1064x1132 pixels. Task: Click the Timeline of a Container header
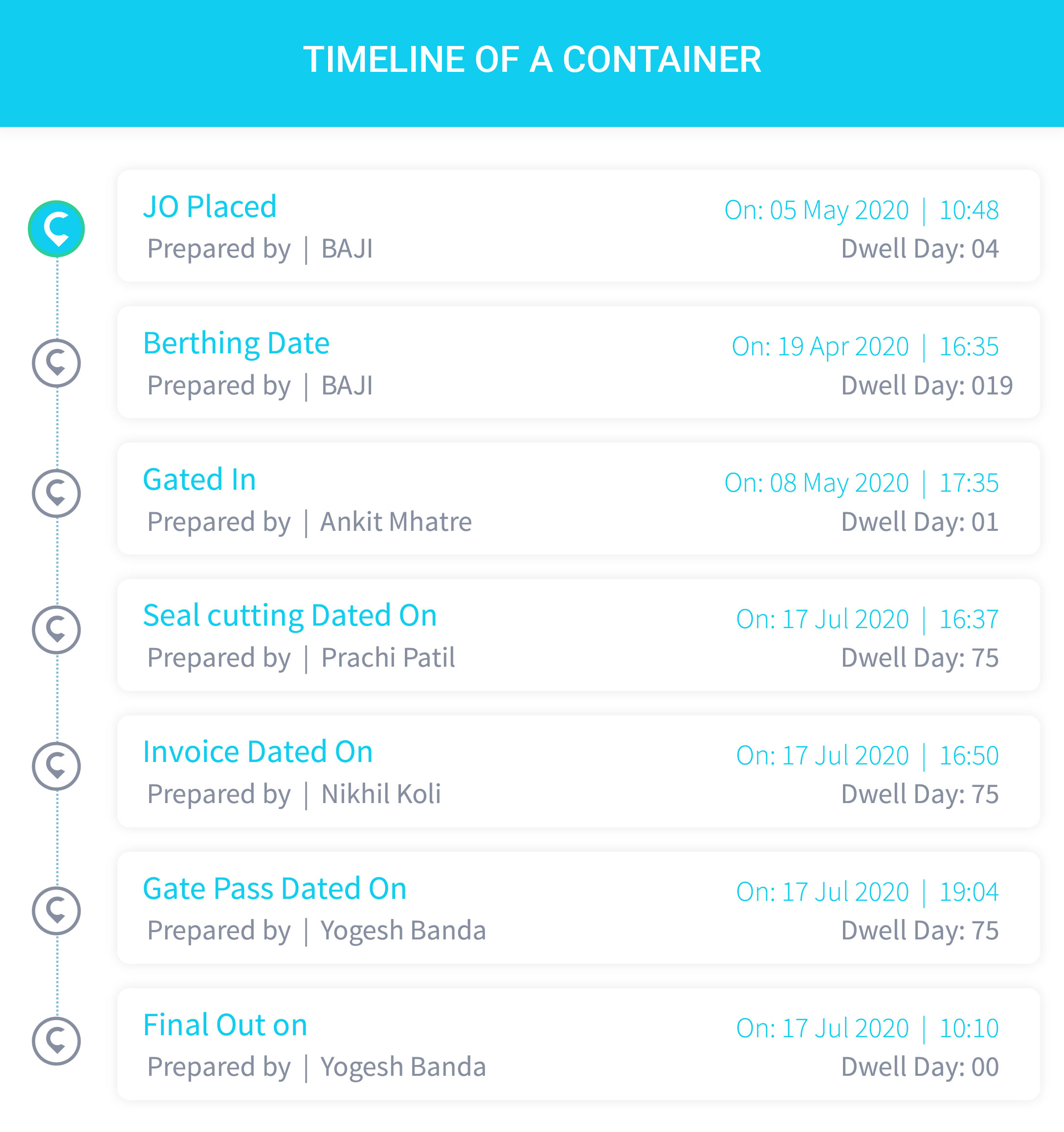(x=532, y=60)
